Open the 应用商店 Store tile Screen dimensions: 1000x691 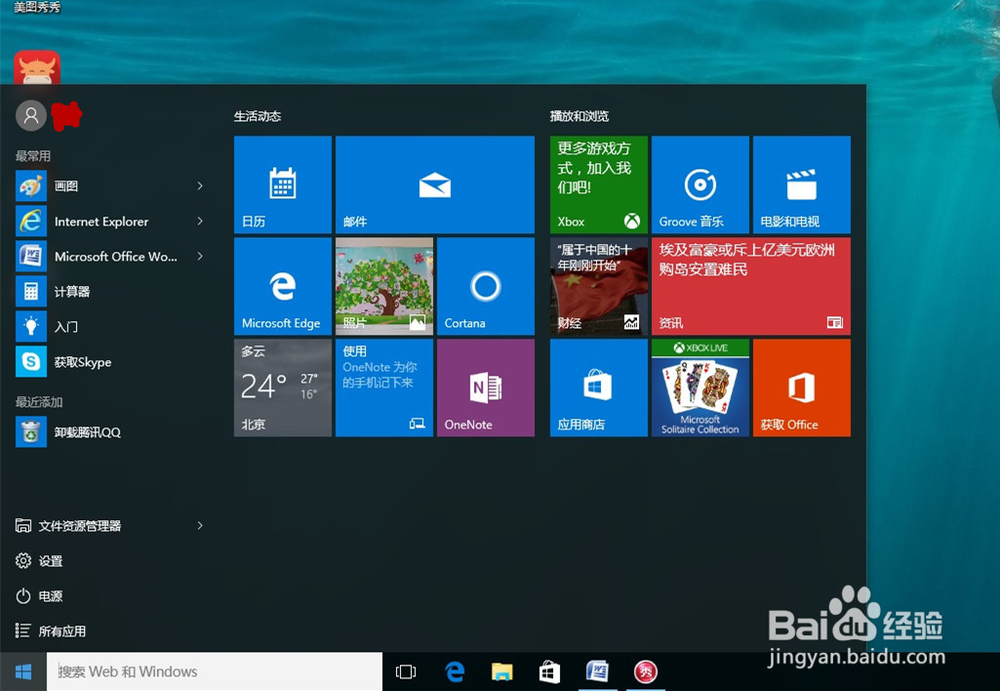click(x=599, y=387)
